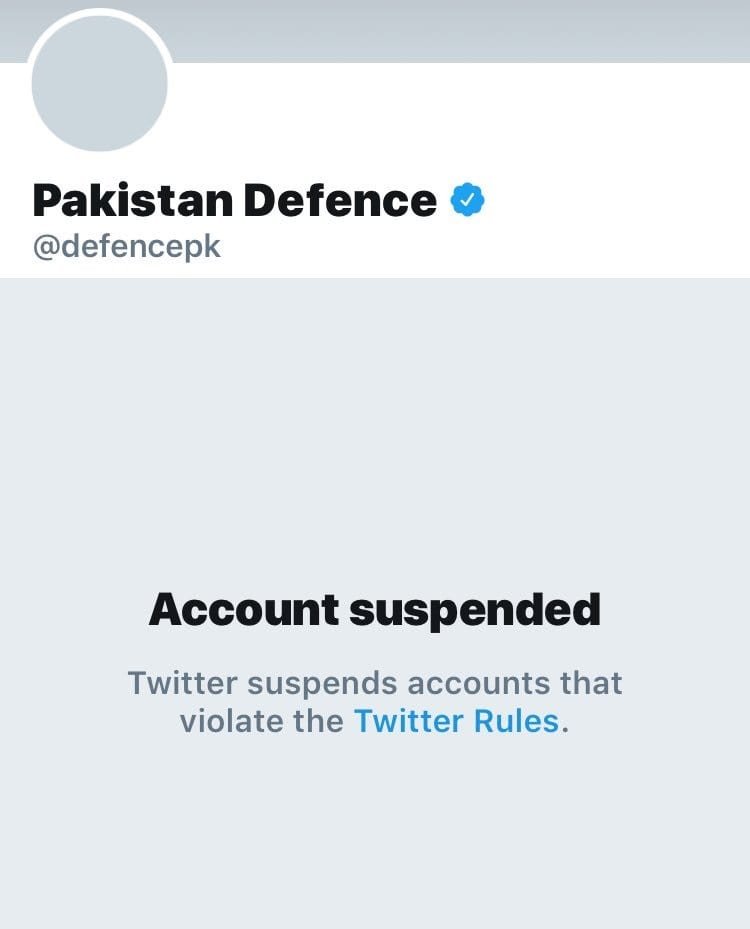The height and width of the screenshot is (929, 750).
Task: Click the word "Rules" in the blue link
Action: pyautogui.click(x=512, y=721)
